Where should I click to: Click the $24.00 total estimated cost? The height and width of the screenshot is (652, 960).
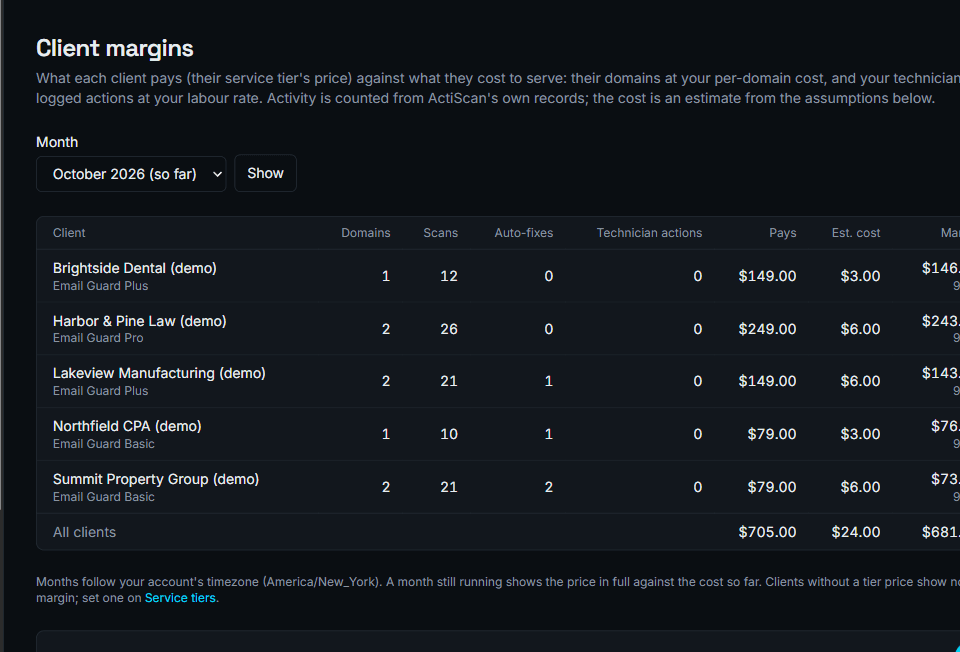855,532
